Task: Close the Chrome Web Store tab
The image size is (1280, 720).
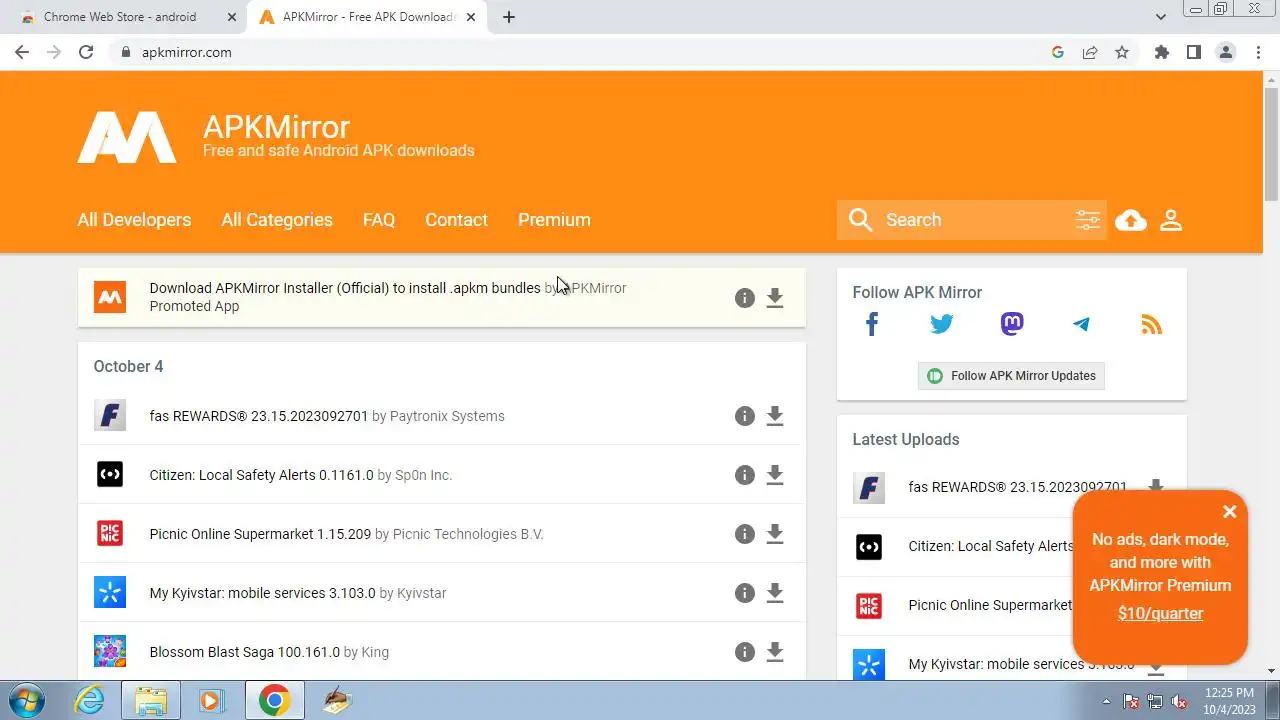Action: click(x=232, y=17)
